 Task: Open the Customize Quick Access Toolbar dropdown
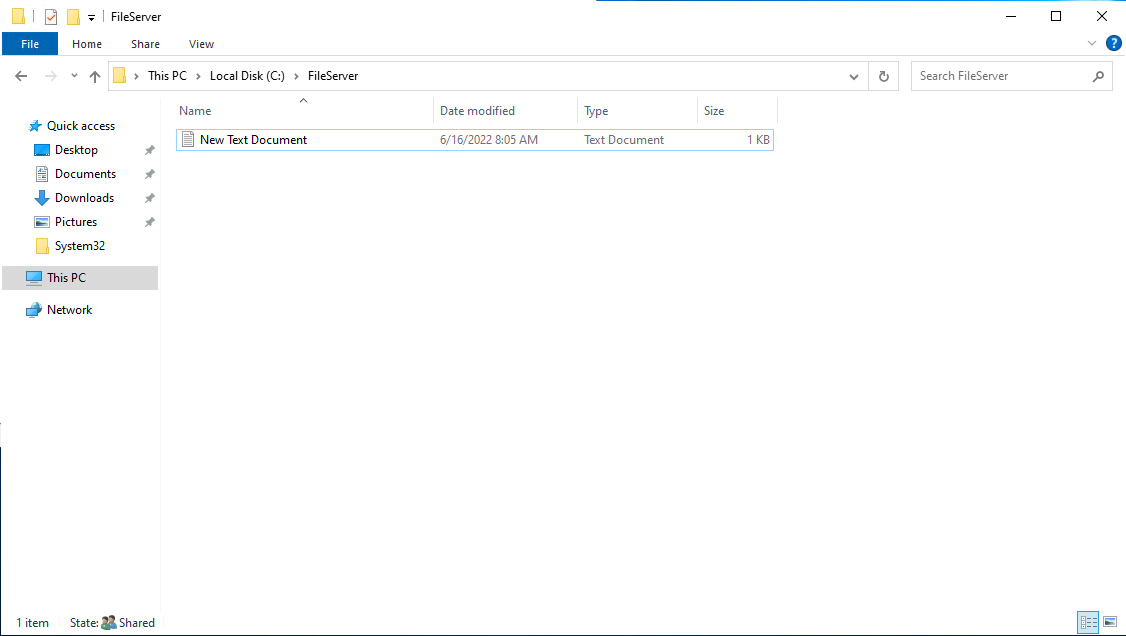point(91,17)
